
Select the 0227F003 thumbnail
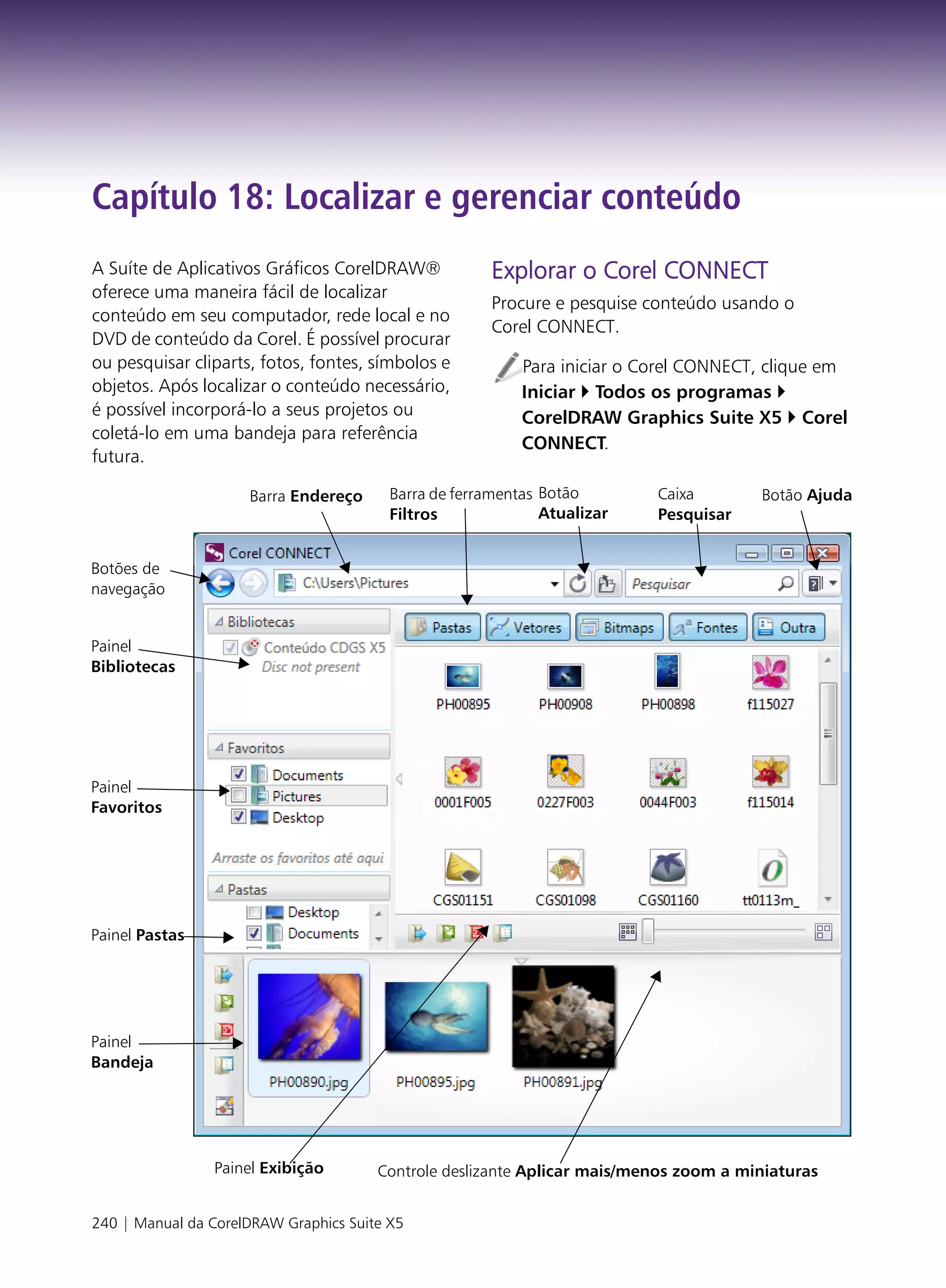(x=565, y=770)
